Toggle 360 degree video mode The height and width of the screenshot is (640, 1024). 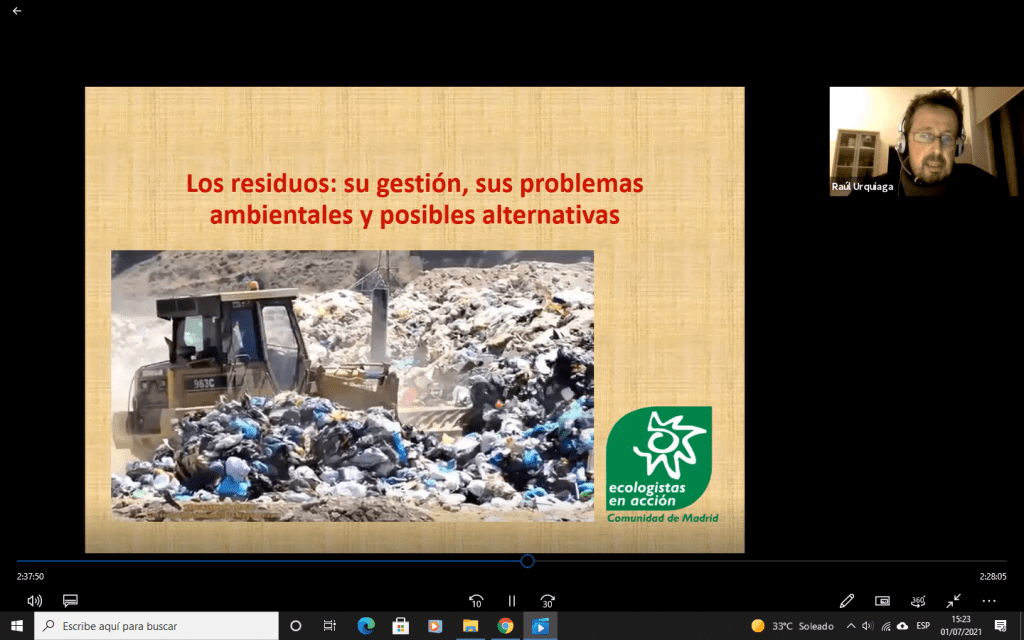point(918,601)
